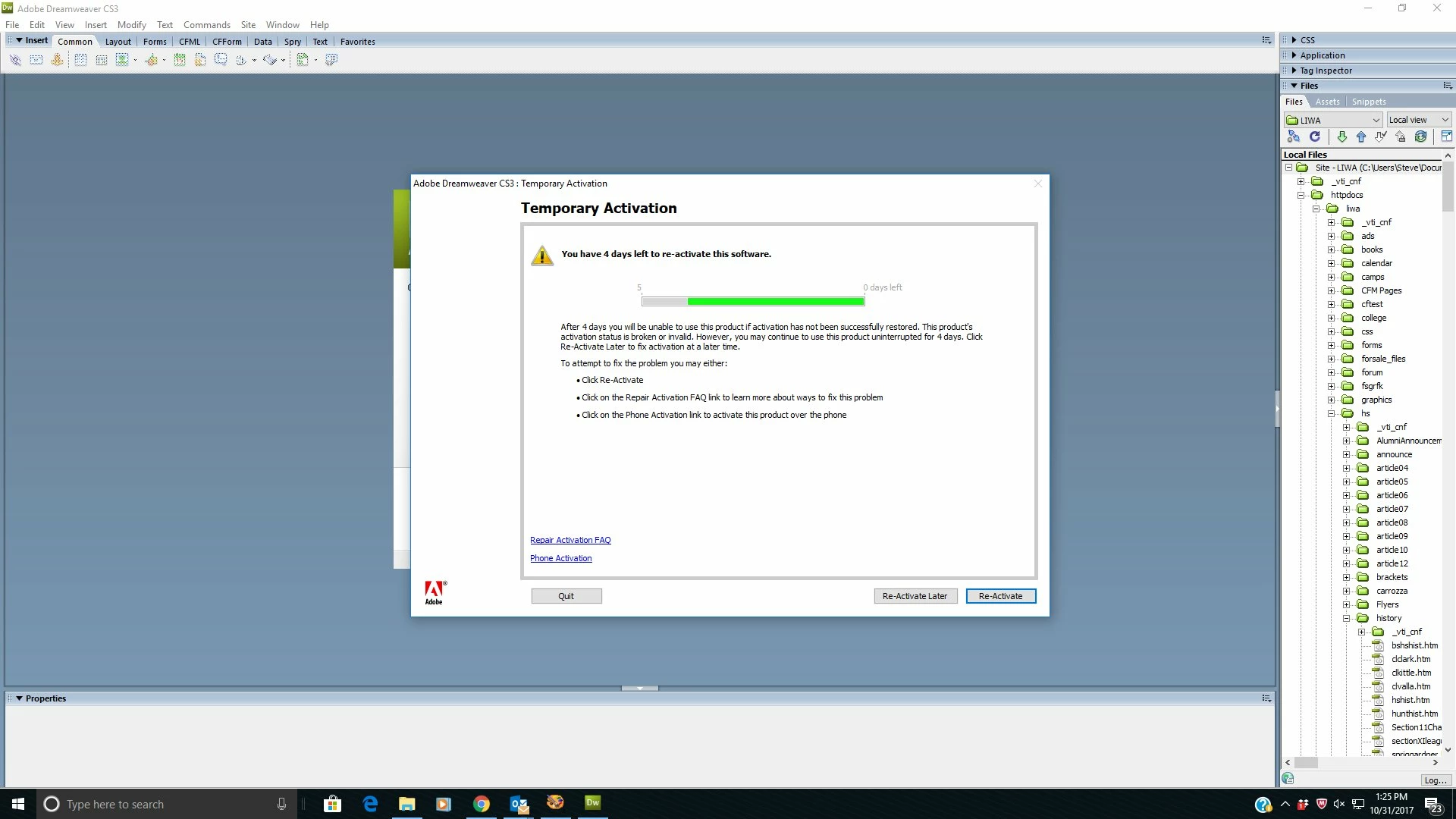This screenshot has height=819, width=1456.
Task: Click the Put Files blue arrow
Action: [x=1361, y=136]
